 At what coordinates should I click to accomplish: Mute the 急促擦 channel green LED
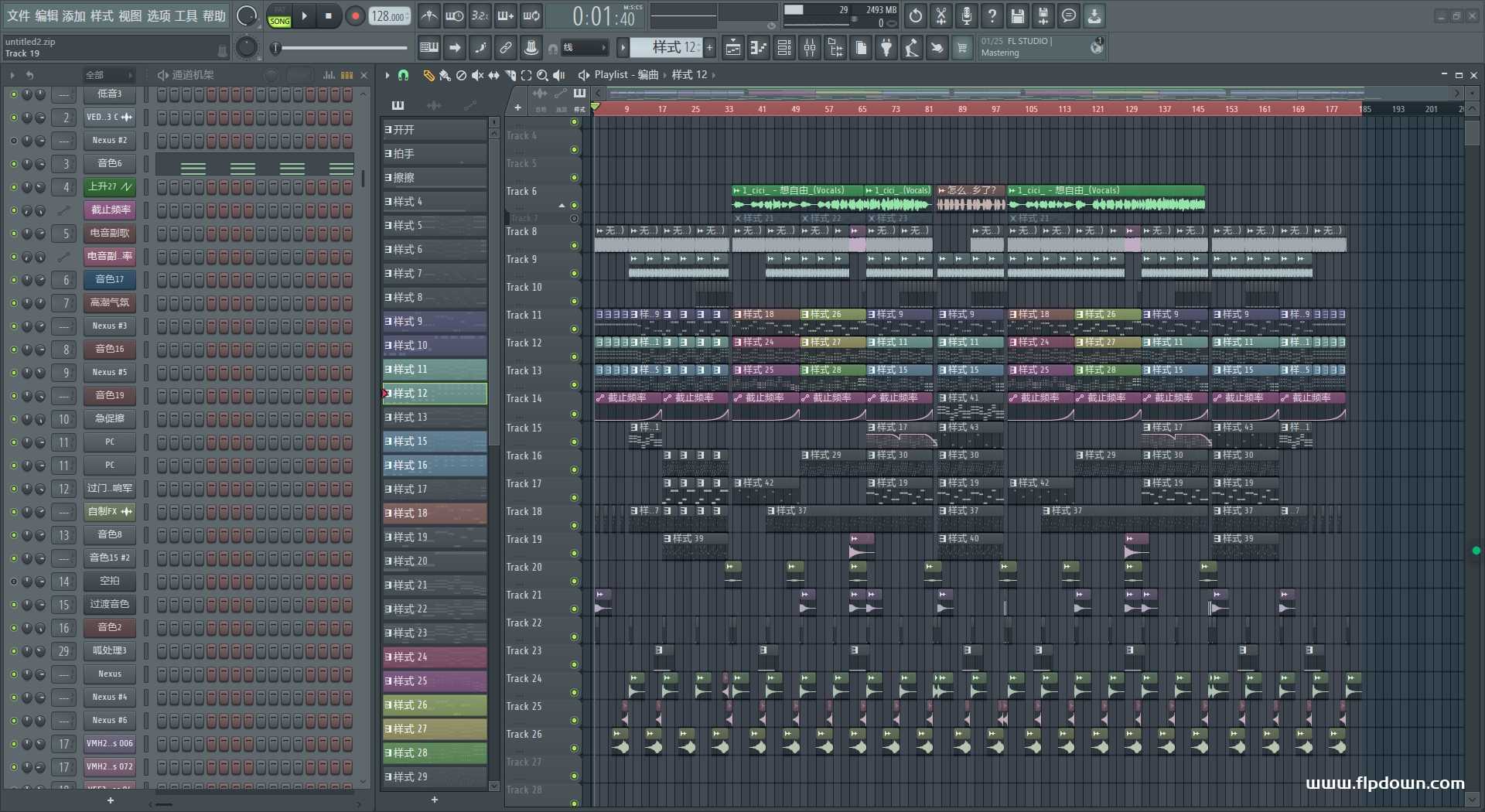click(13, 419)
